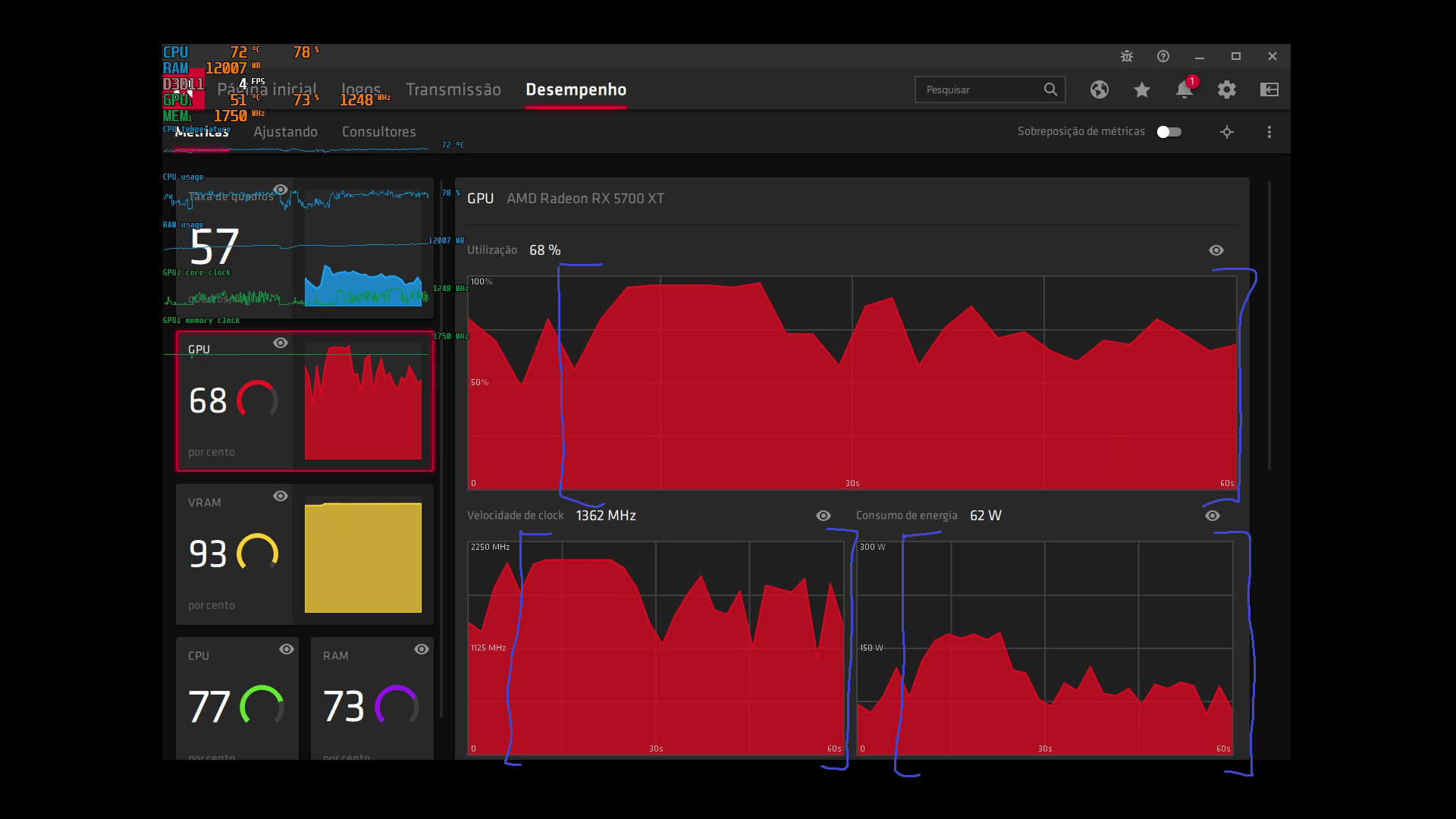1456x819 pixels.
Task: Click the Velocidade de clock graph
Action: (x=656, y=648)
